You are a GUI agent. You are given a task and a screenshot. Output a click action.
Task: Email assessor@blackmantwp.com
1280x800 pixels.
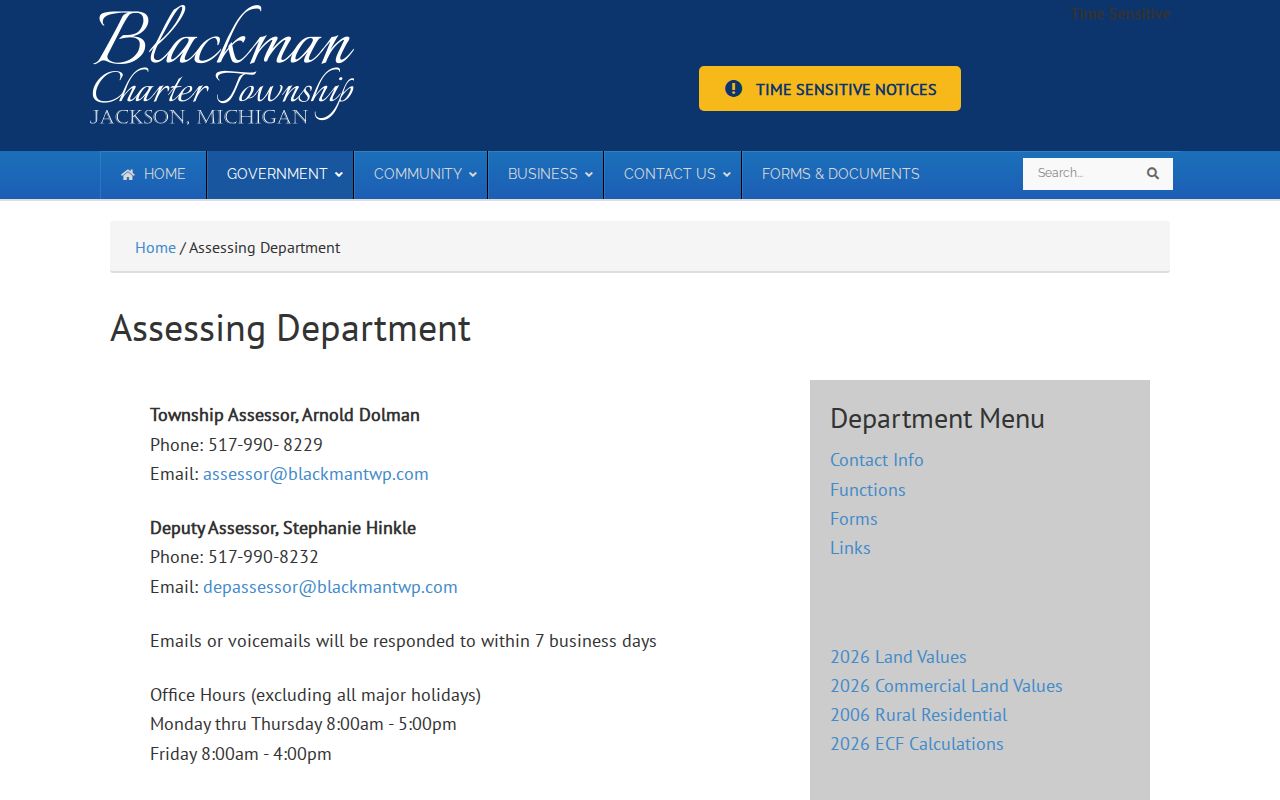(x=316, y=474)
